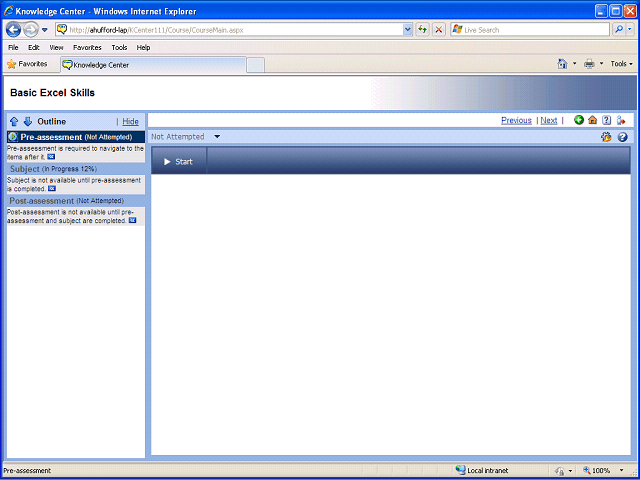The width and height of the screenshot is (640, 480).
Task: Open help via the boxed question mark icon
Action: pos(607,120)
